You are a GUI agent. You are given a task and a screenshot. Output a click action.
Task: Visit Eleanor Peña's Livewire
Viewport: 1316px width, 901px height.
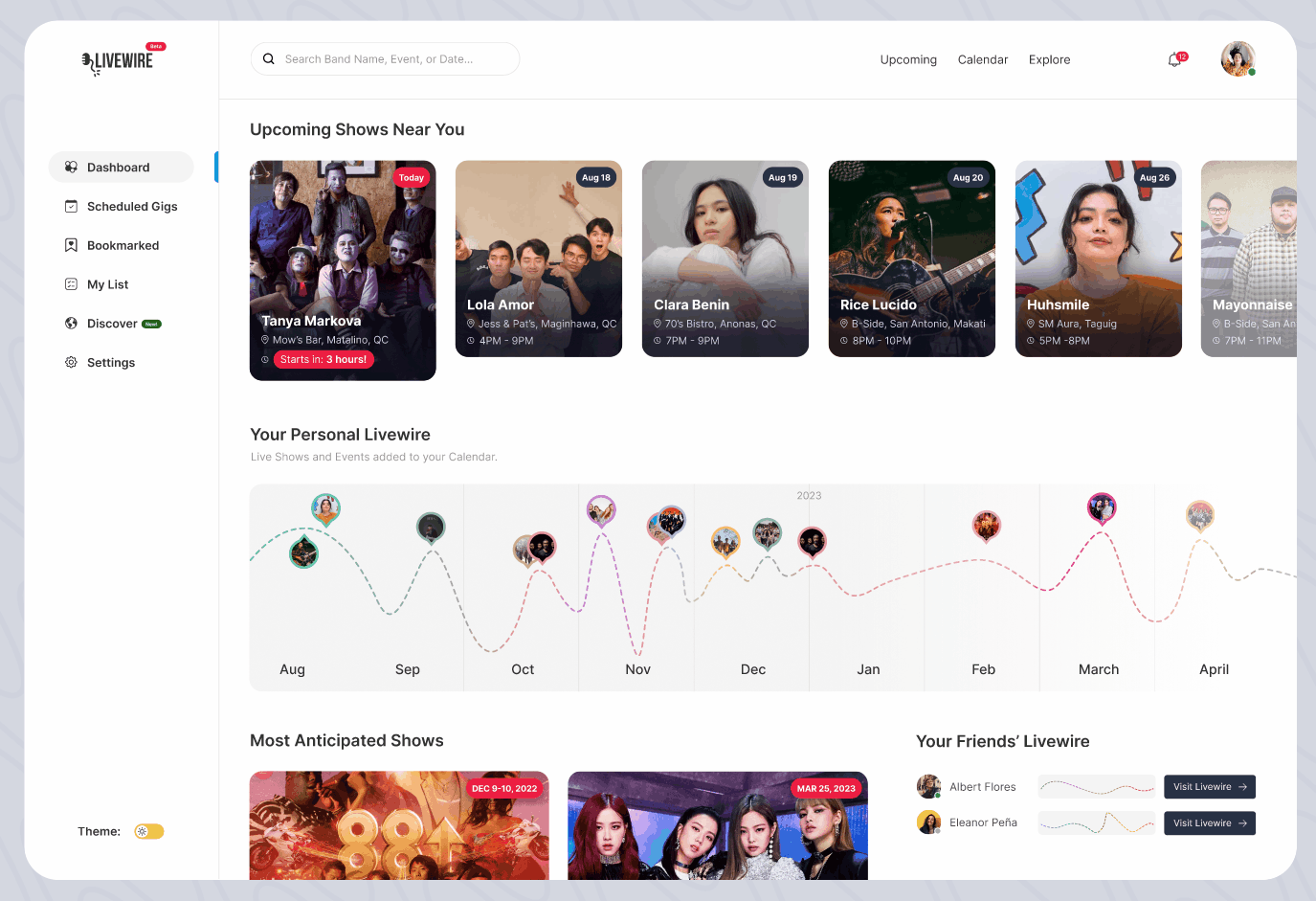[1209, 823]
